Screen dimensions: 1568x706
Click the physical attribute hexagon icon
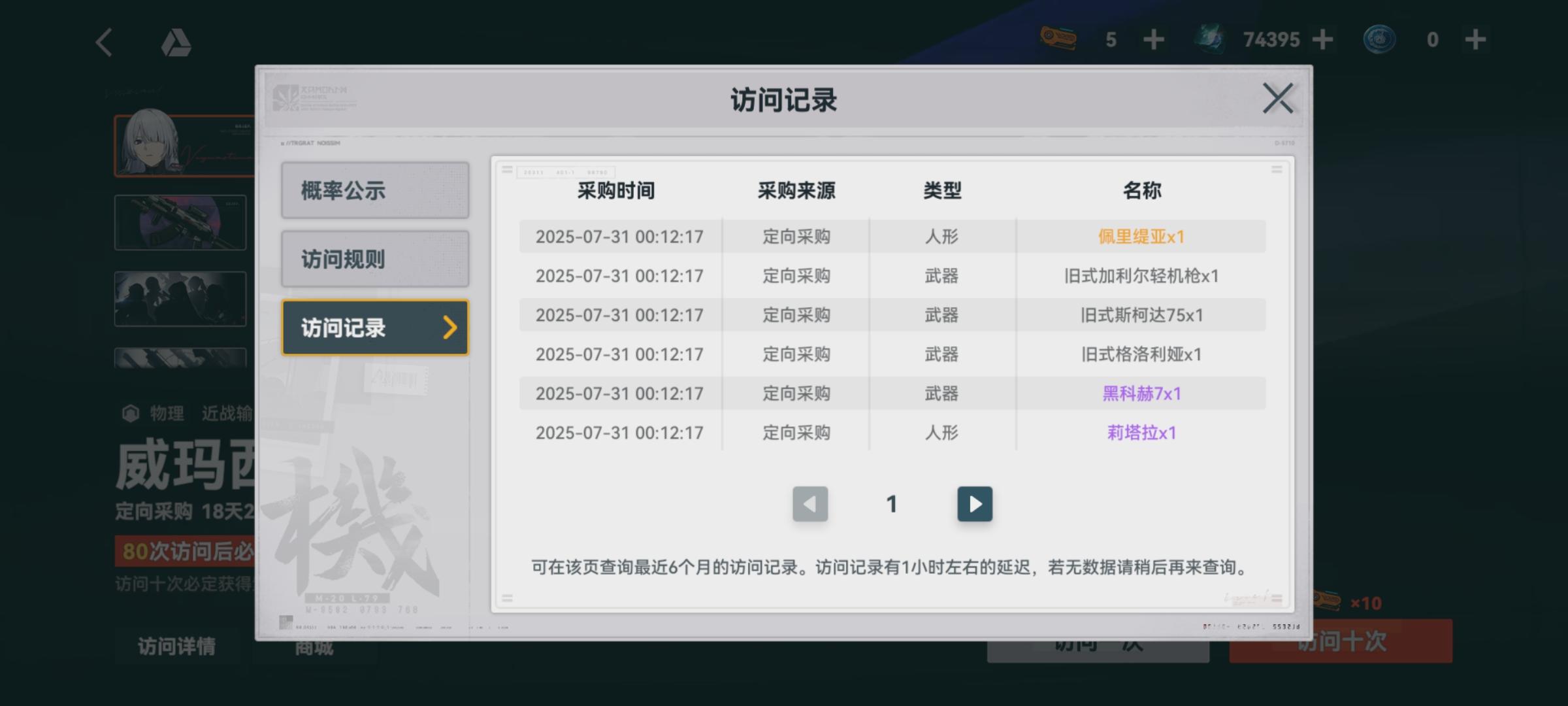tap(131, 413)
